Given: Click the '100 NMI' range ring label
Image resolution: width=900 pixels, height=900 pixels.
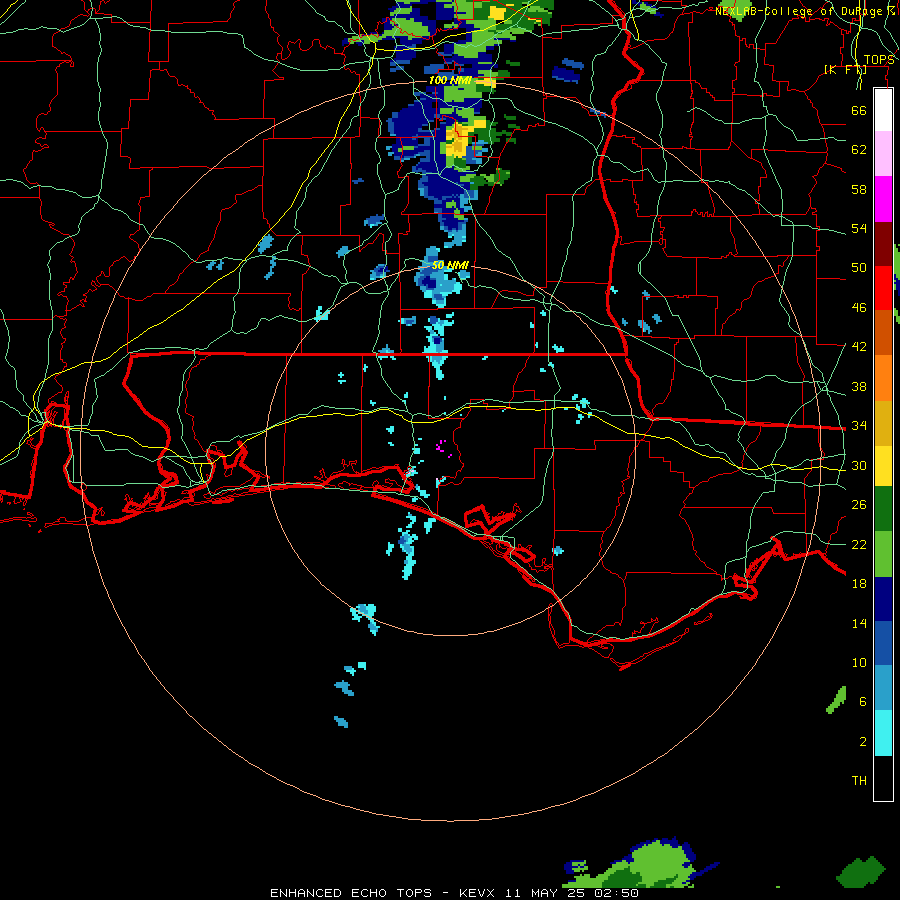Looking at the screenshot, I should [x=450, y=80].
